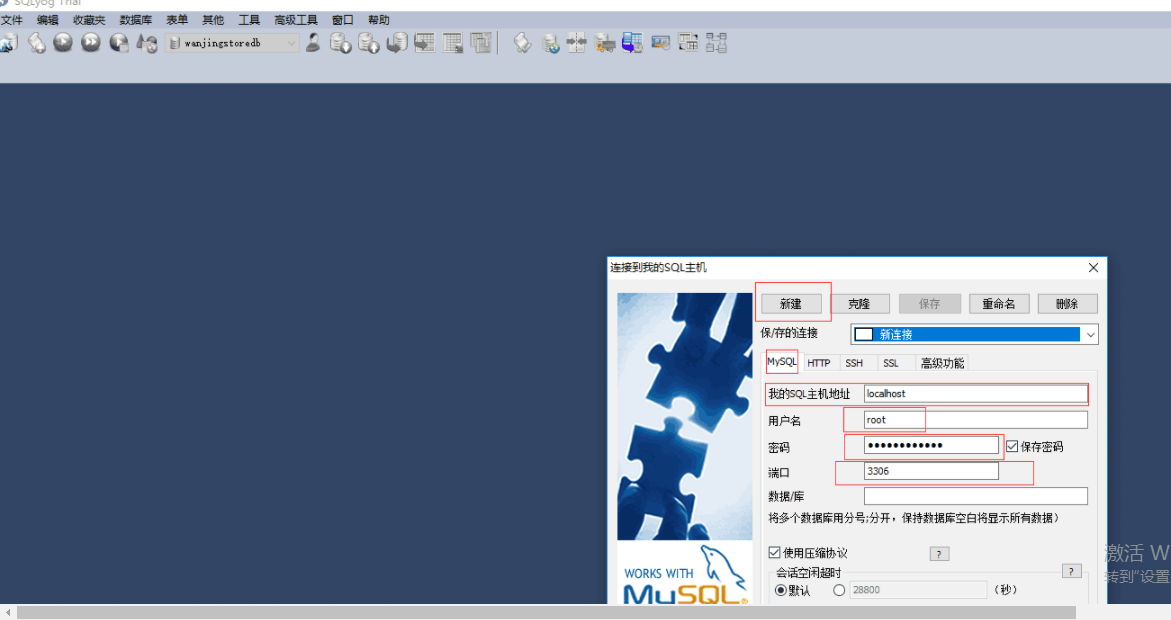Open the database sync icon with a globe

click(550, 43)
